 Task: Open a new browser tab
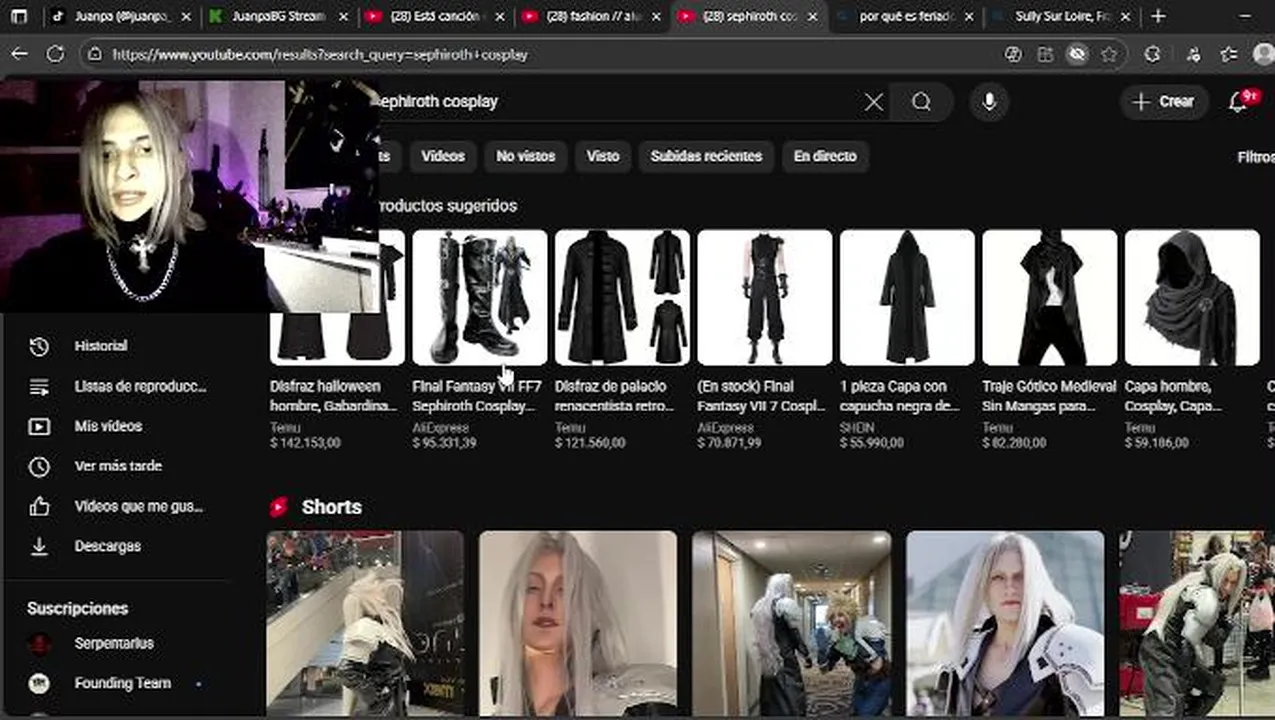pos(1158,16)
